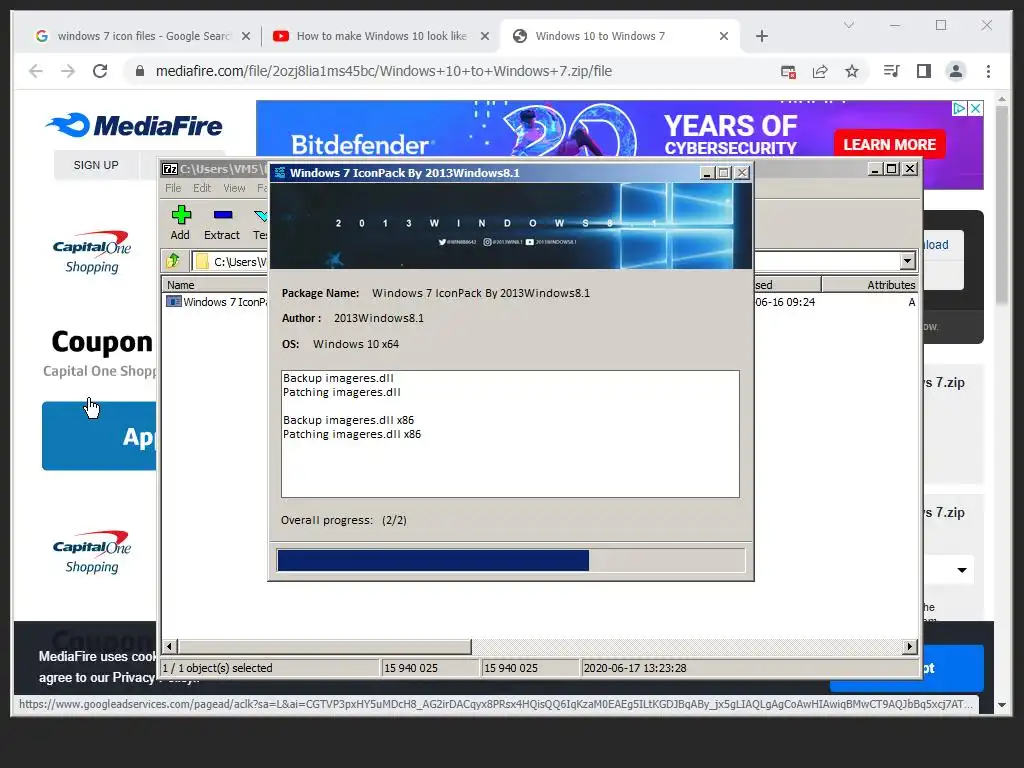
Task: Click the blue Capital One coupon button
Action: [x=99, y=436]
